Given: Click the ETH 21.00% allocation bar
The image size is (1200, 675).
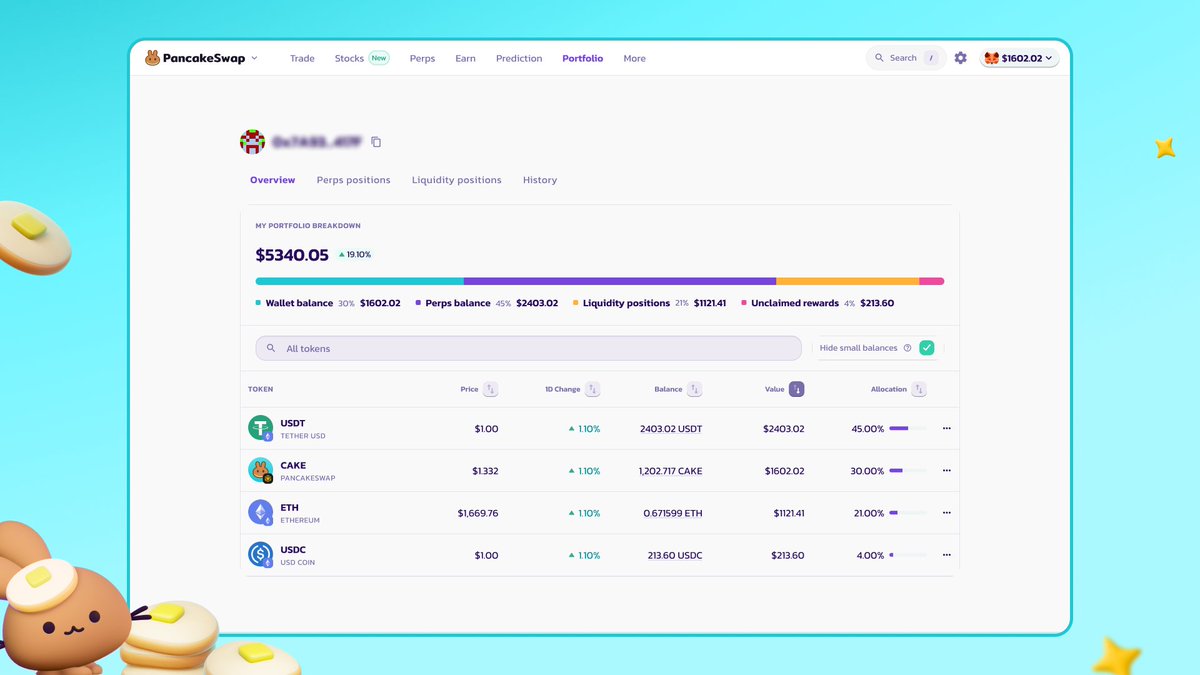Looking at the screenshot, I should pyautogui.click(x=907, y=513).
